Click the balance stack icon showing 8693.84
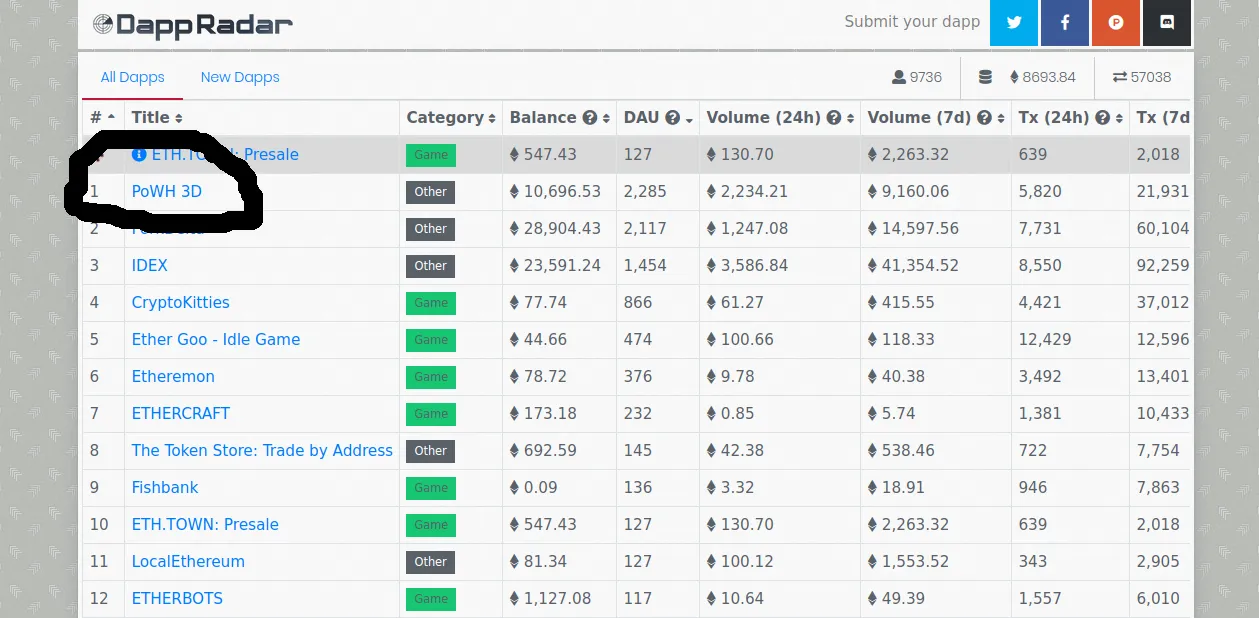Viewport: 1259px width, 618px height. (x=986, y=77)
